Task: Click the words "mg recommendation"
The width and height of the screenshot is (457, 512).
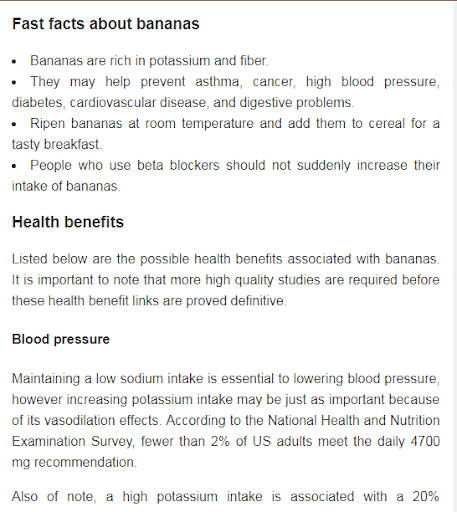Action: pos(74,463)
